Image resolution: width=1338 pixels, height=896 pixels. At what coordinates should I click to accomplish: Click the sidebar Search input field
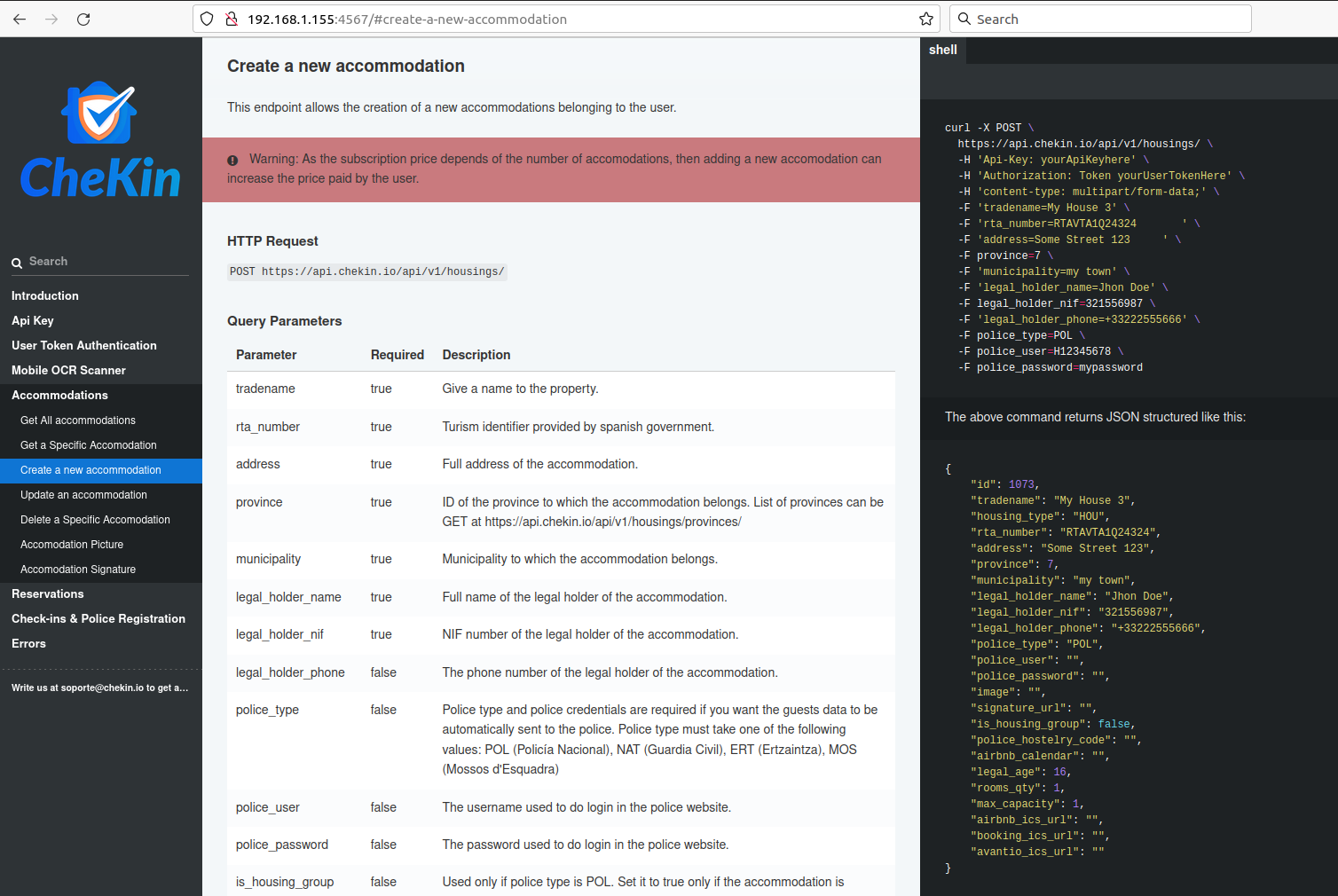tap(106, 262)
